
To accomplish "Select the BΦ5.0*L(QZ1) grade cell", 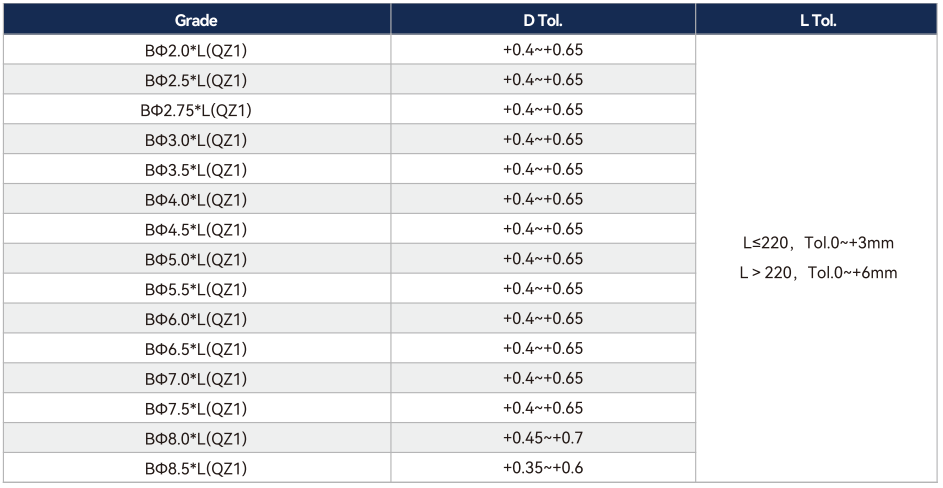I will (197, 259).
